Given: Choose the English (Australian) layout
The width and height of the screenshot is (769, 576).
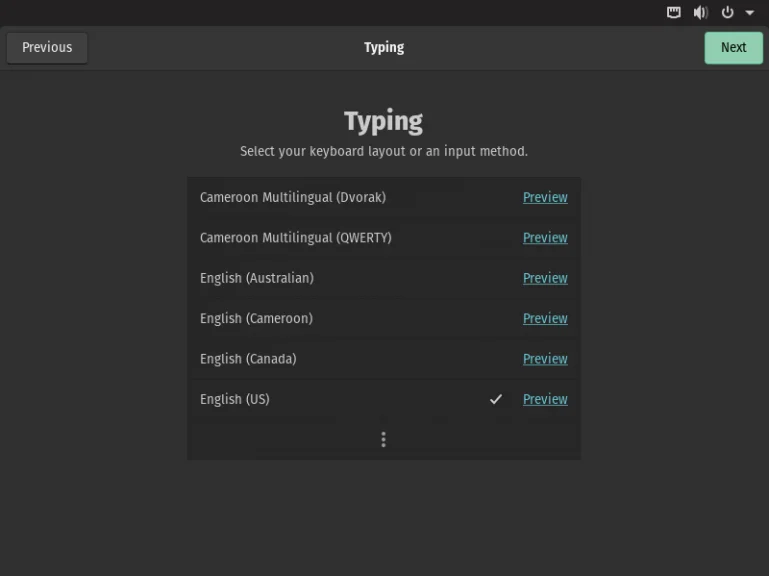Looking at the screenshot, I should (x=256, y=278).
